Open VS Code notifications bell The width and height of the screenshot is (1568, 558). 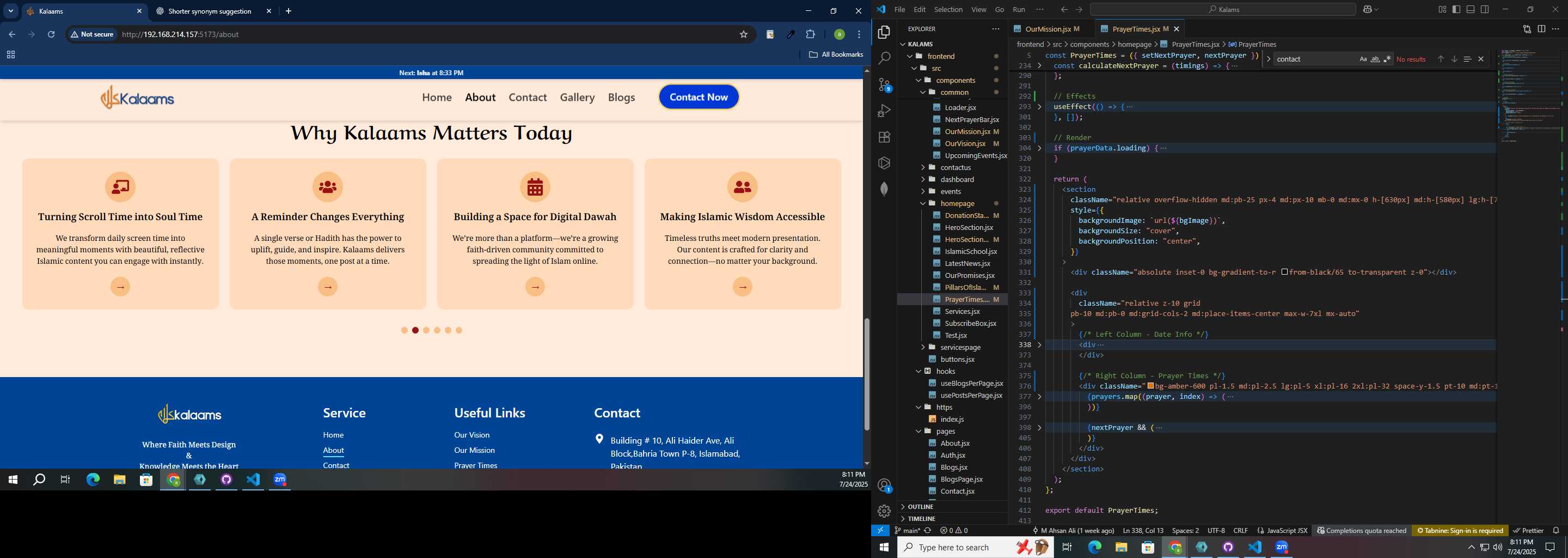coord(1556,531)
